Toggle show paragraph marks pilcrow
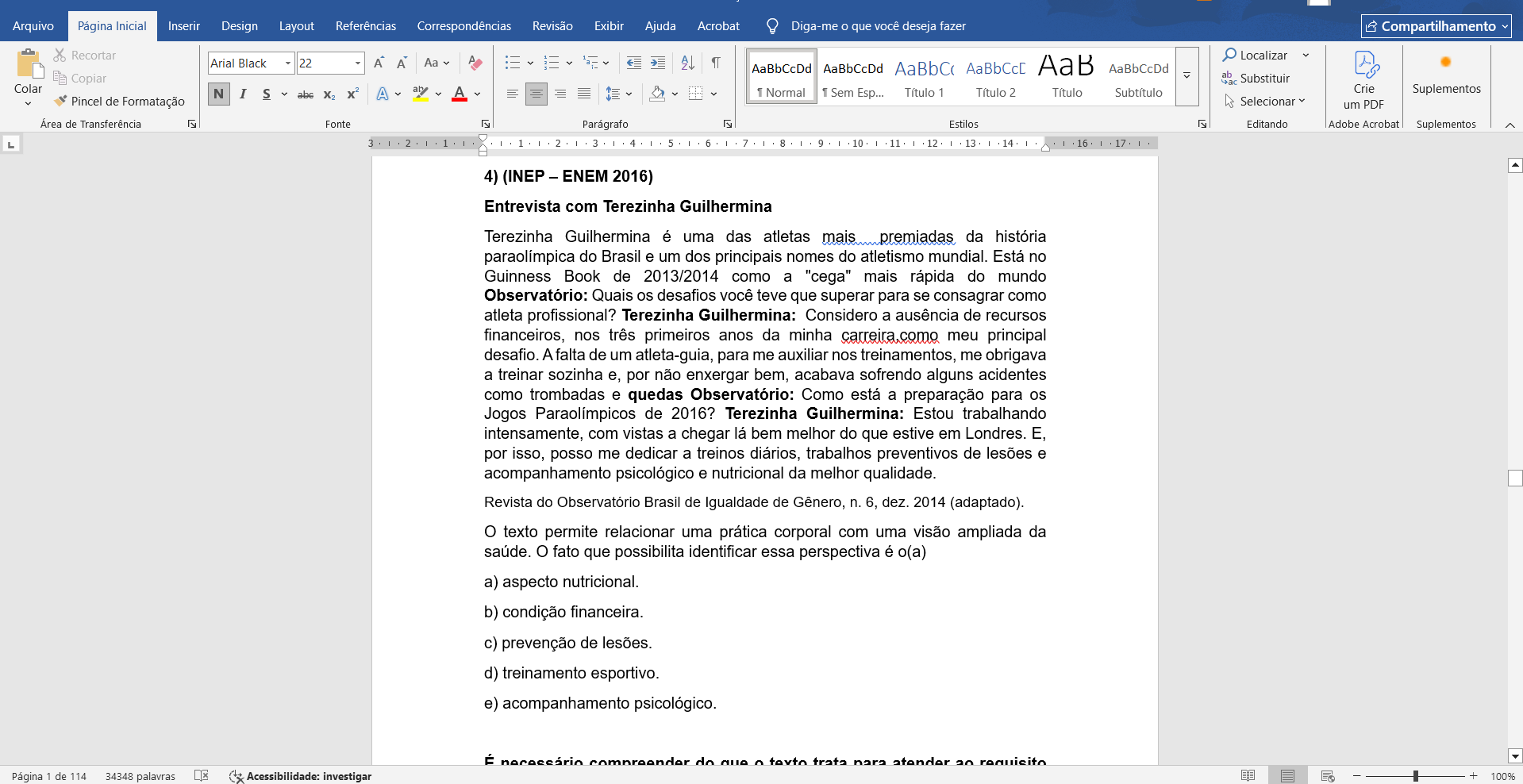This screenshot has height=784, width=1523. pyautogui.click(x=716, y=63)
